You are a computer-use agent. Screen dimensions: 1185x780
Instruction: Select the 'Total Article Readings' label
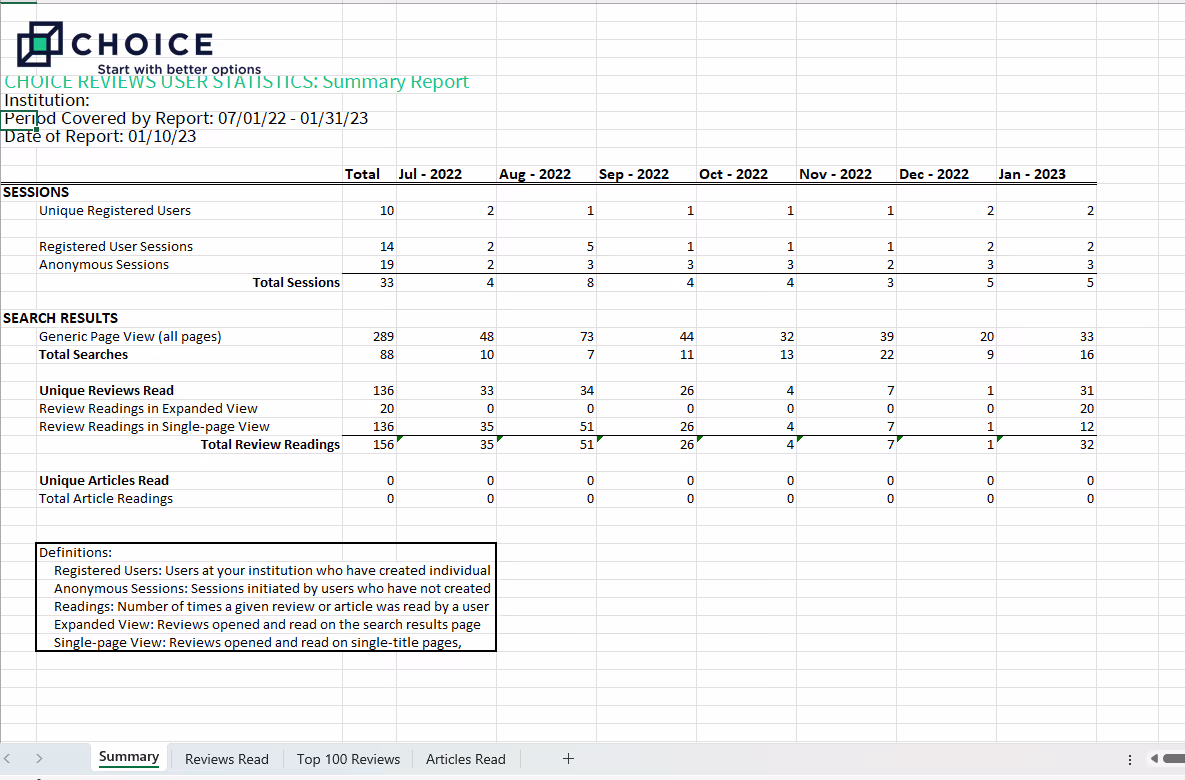coord(106,499)
